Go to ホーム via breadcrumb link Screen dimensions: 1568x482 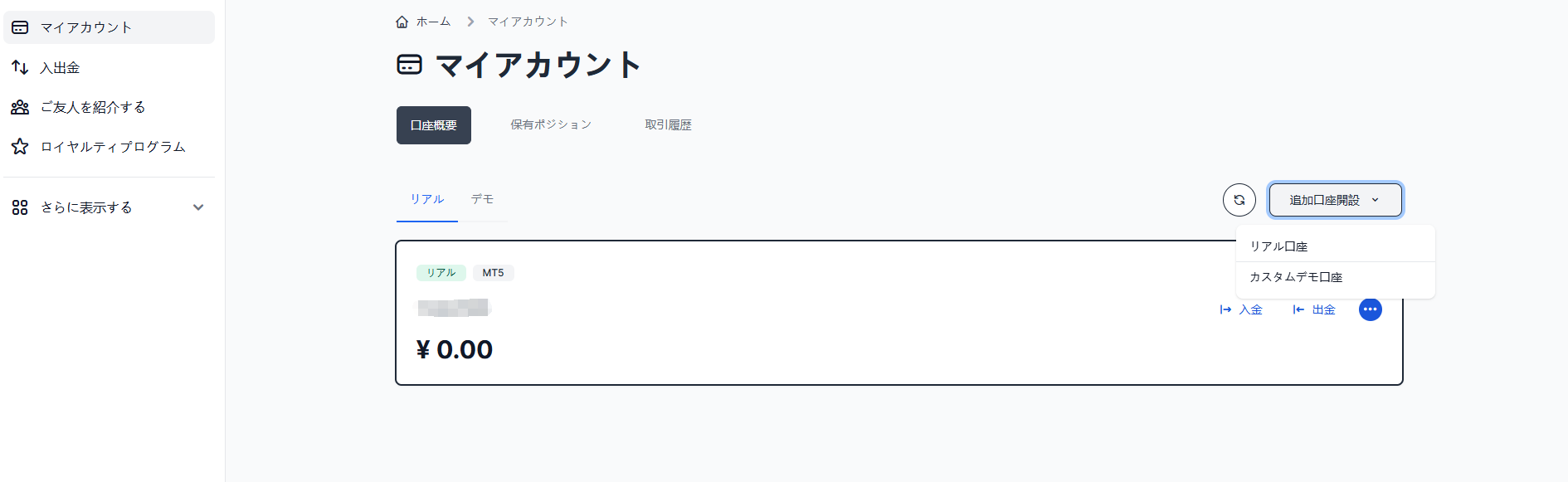tap(433, 22)
